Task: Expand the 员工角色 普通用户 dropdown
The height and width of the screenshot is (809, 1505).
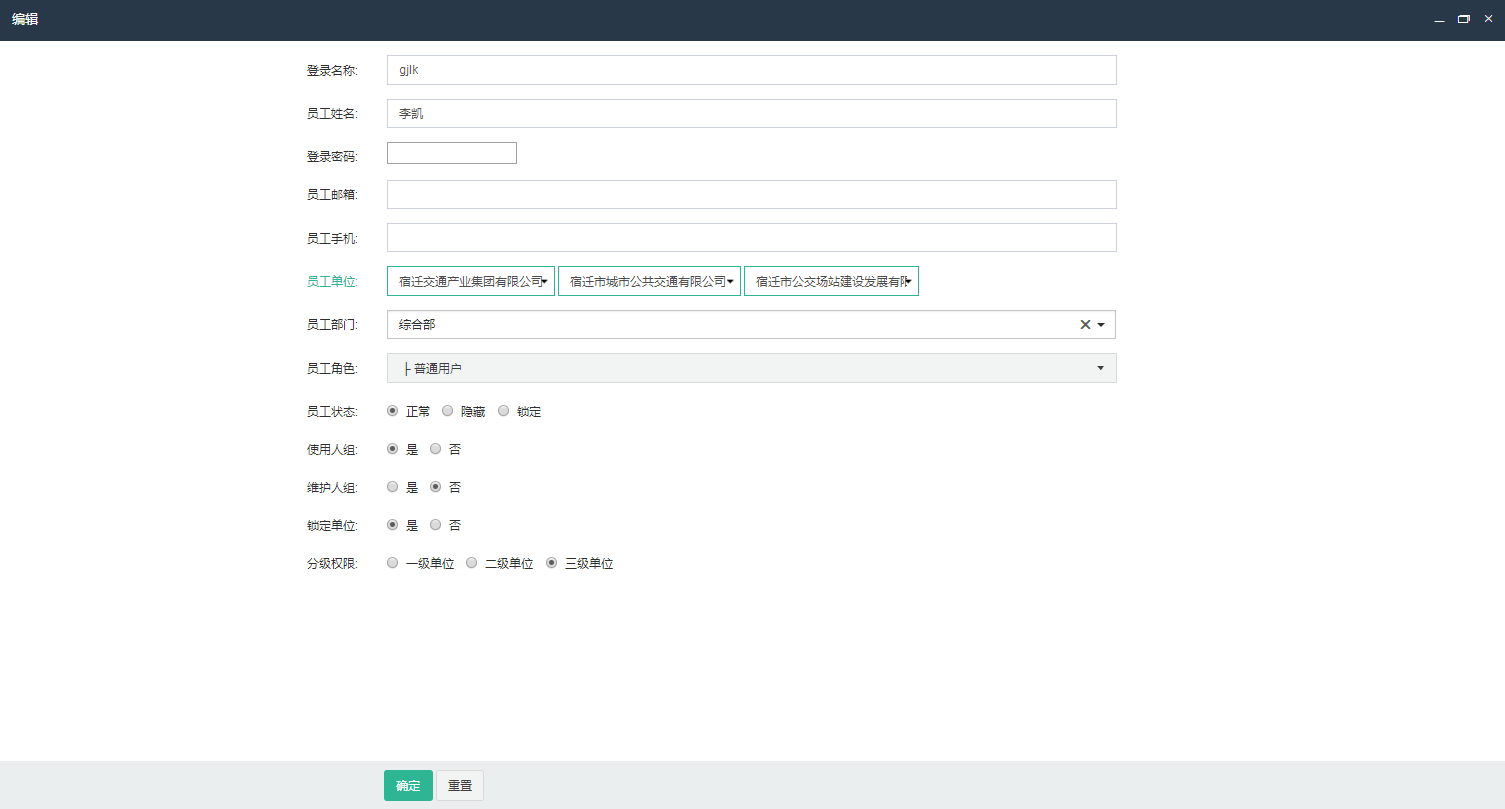Action: click(1100, 368)
